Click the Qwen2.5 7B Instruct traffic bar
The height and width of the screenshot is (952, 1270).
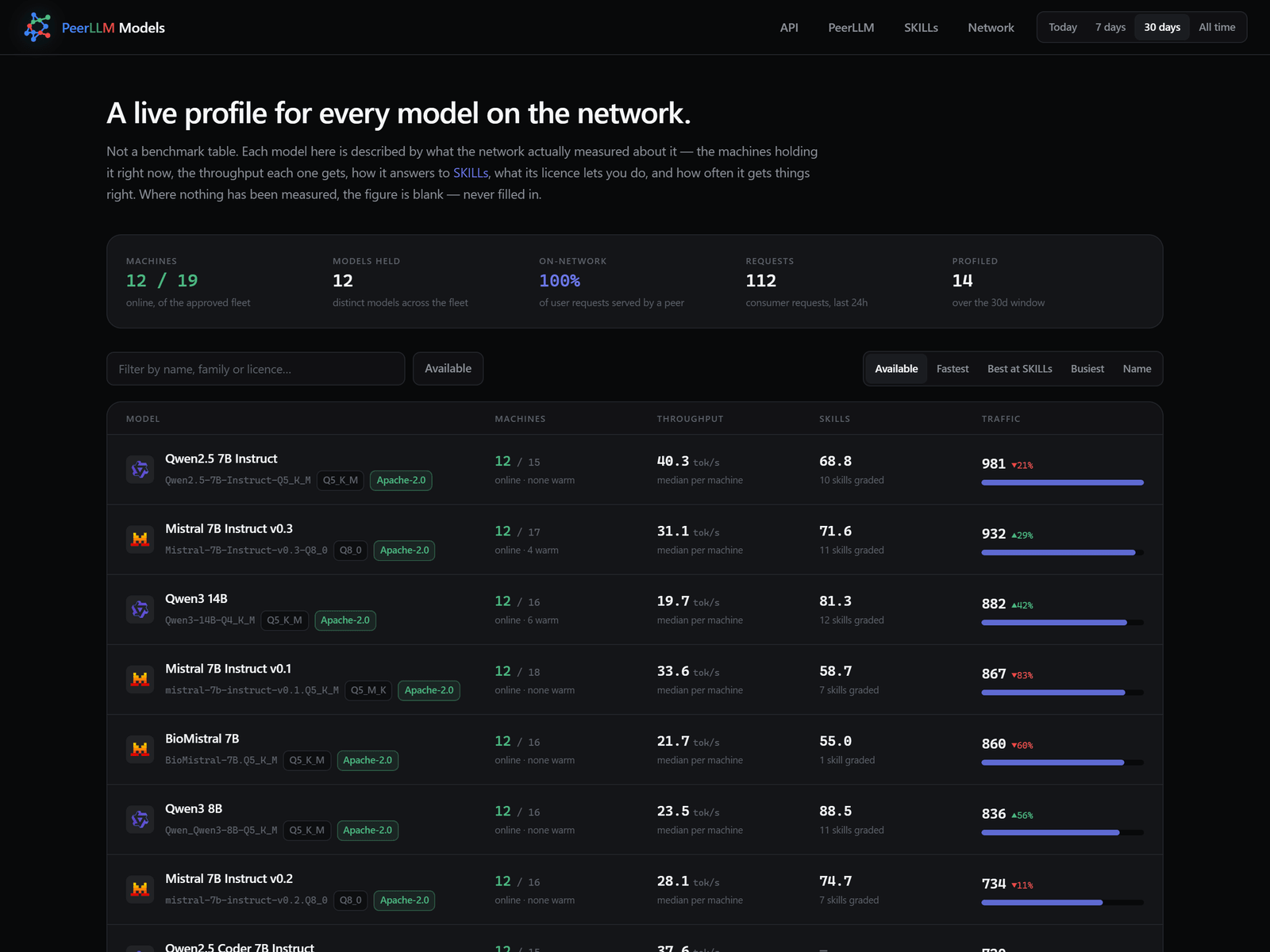click(1062, 482)
